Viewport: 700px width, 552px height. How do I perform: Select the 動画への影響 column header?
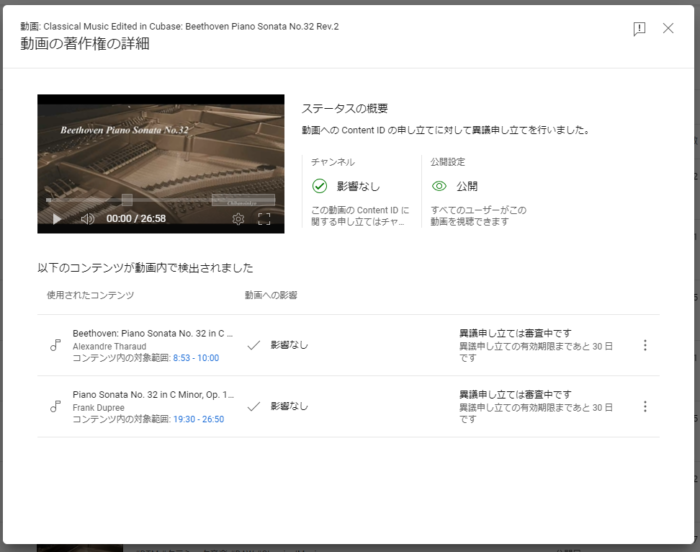point(270,295)
